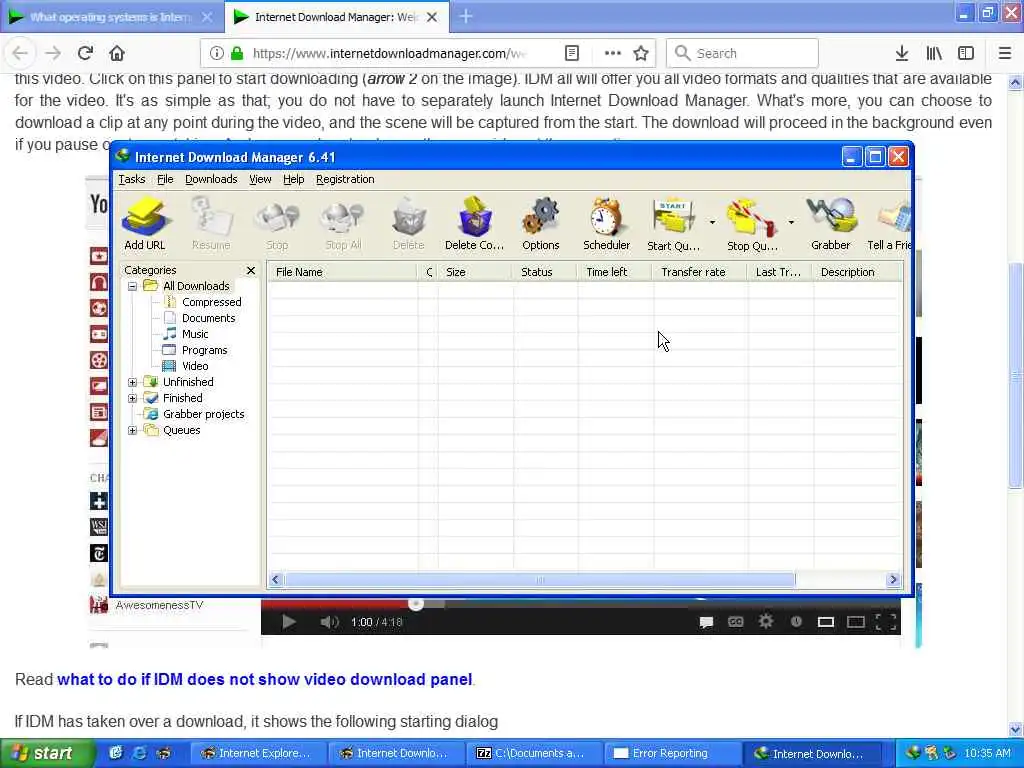Open a new Firefox tab
This screenshot has width=1024, height=768.
click(466, 16)
